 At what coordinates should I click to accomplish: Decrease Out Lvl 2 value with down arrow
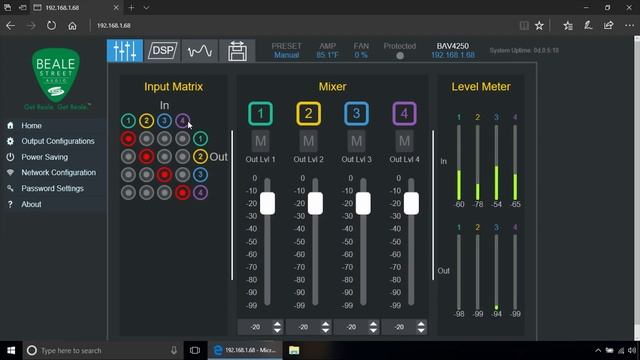click(x=325, y=331)
